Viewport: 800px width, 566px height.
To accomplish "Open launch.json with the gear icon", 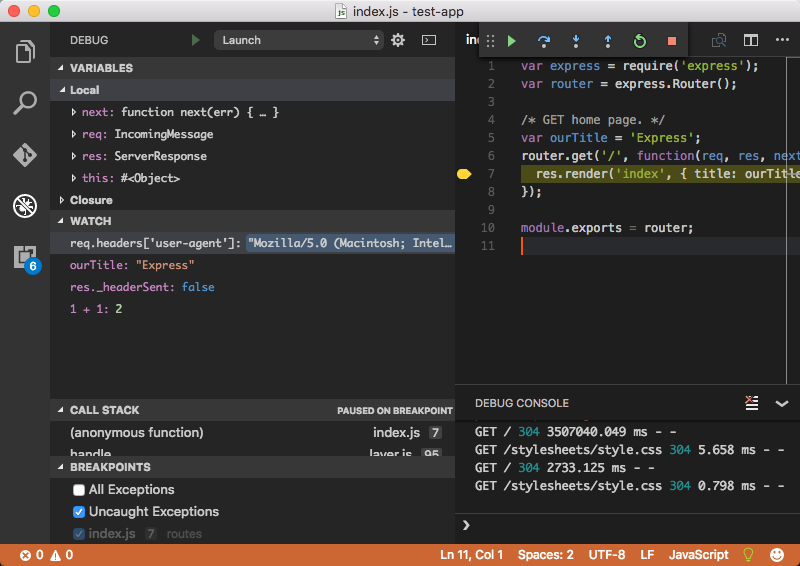I will tap(398, 40).
